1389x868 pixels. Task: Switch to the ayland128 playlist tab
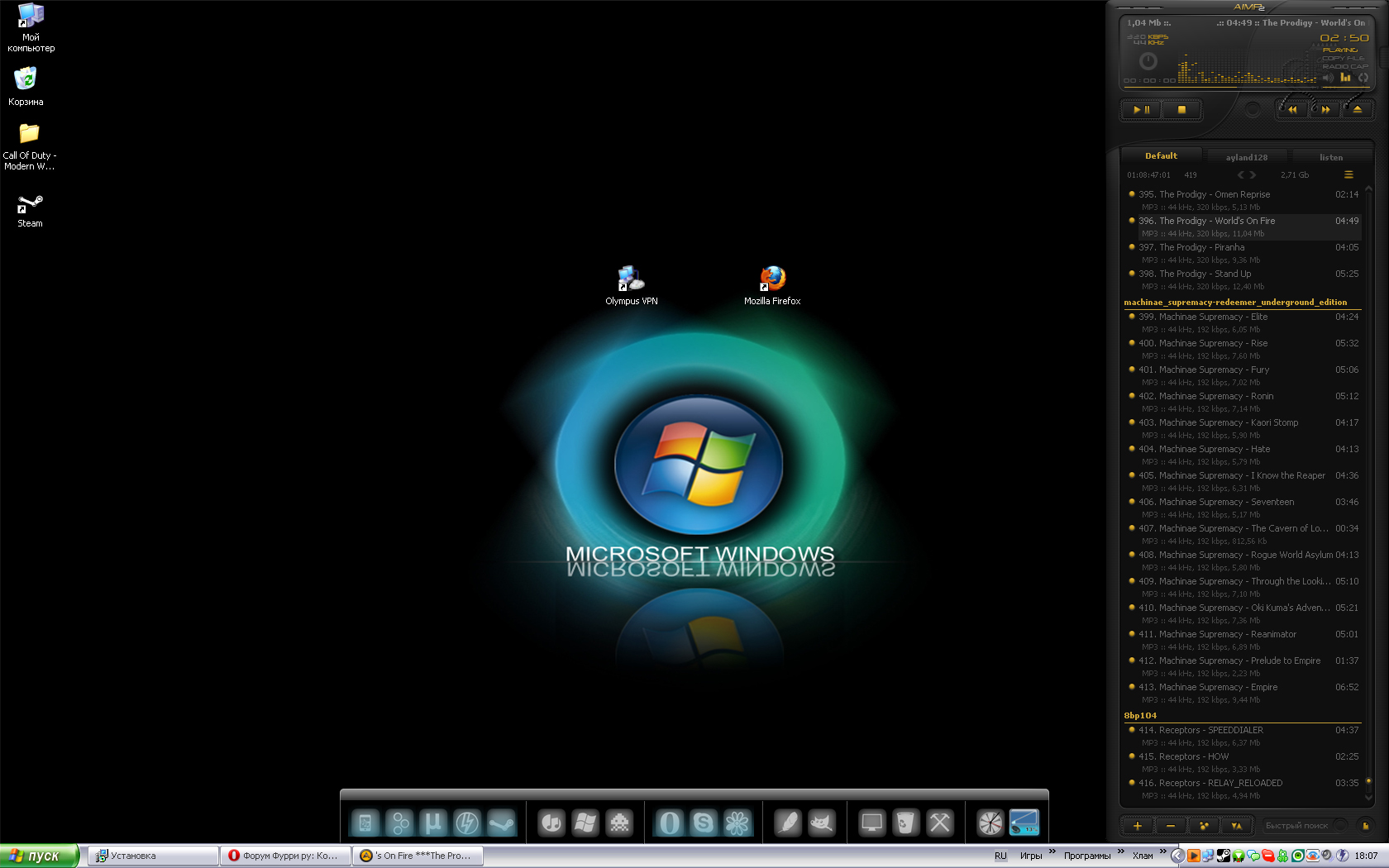pyautogui.click(x=1246, y=157)
